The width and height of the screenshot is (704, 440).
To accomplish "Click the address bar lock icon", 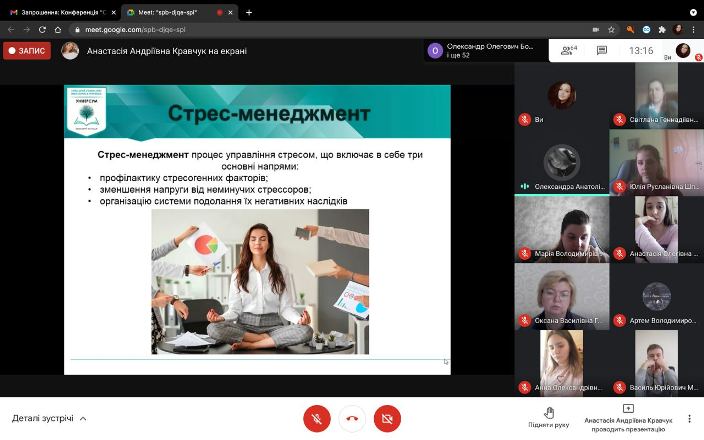I will (77, 30).
